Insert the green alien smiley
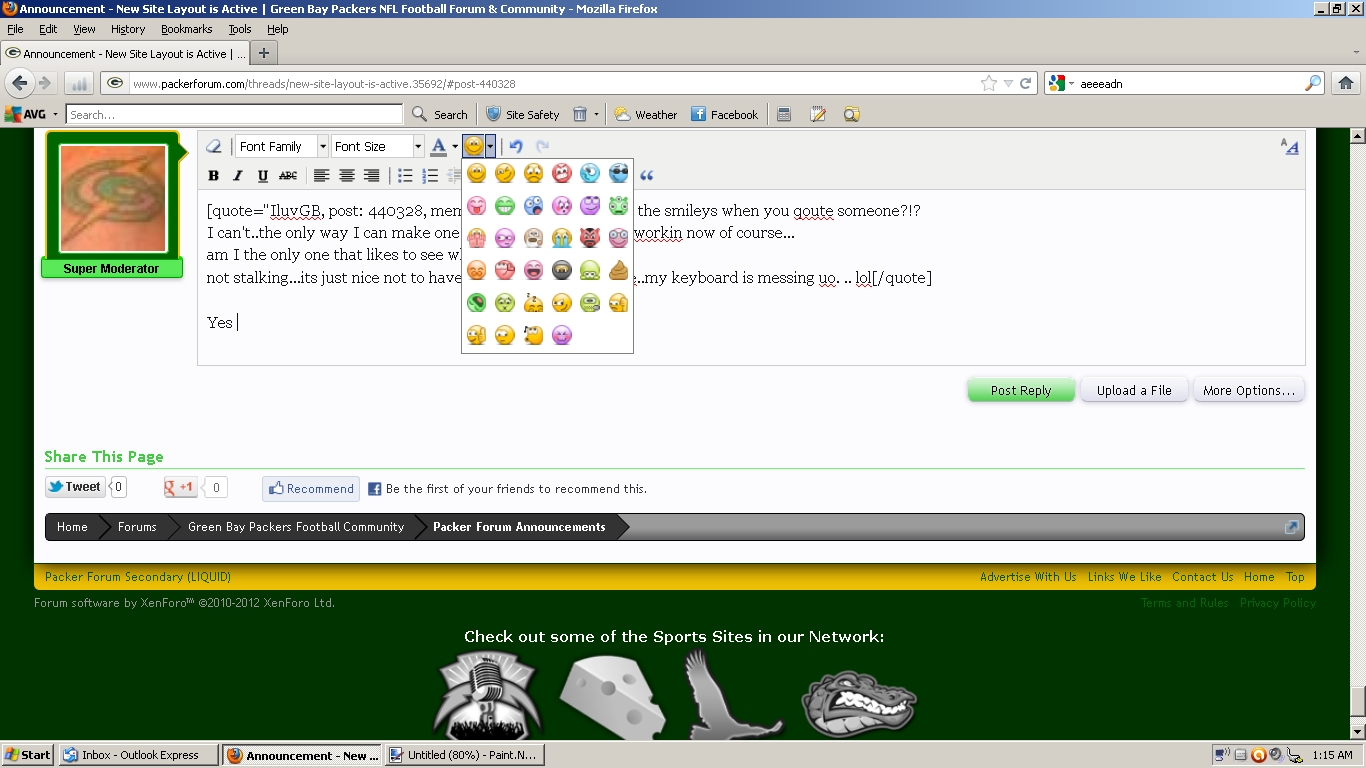This screenshot has height=768, width=1366. tap(618, 206)
